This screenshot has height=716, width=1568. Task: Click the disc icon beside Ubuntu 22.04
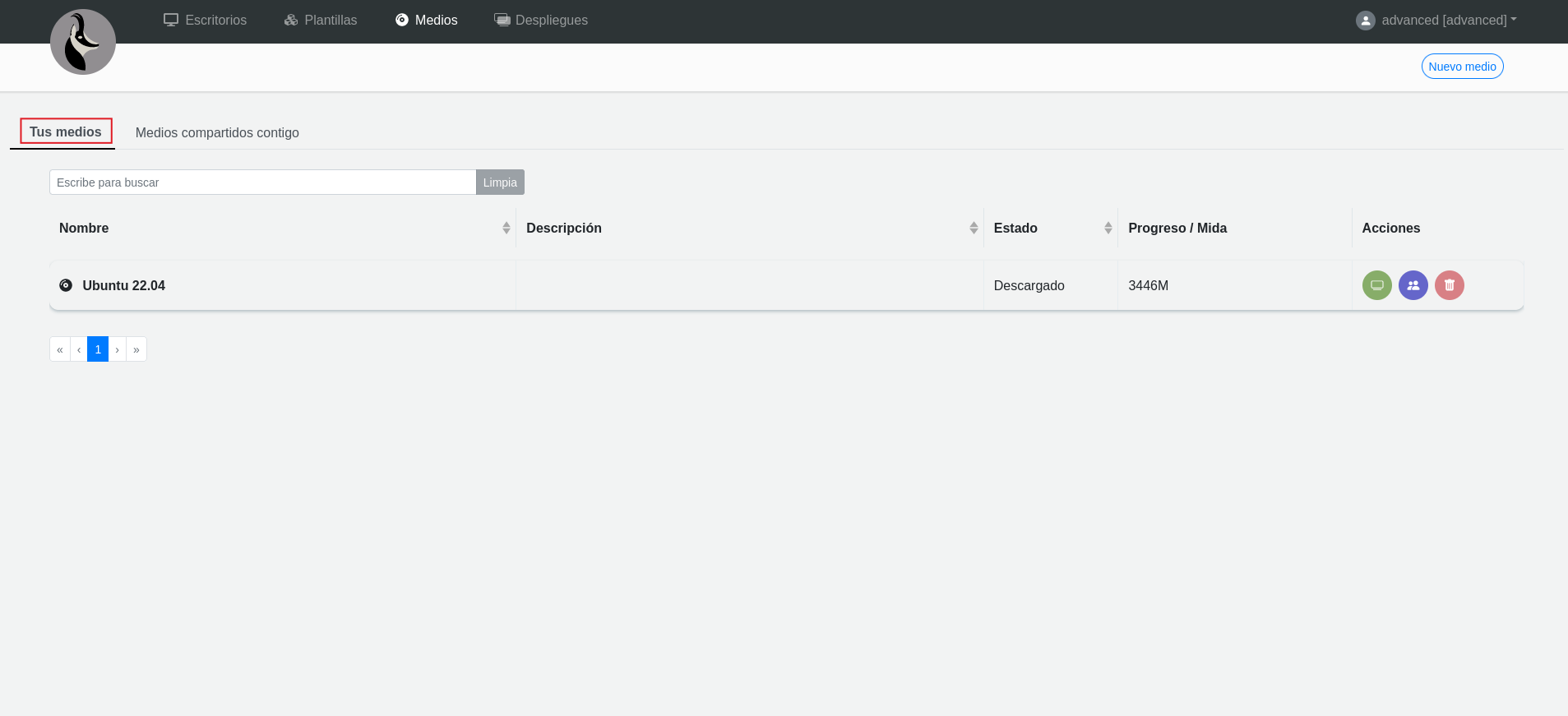click(66, 285)
